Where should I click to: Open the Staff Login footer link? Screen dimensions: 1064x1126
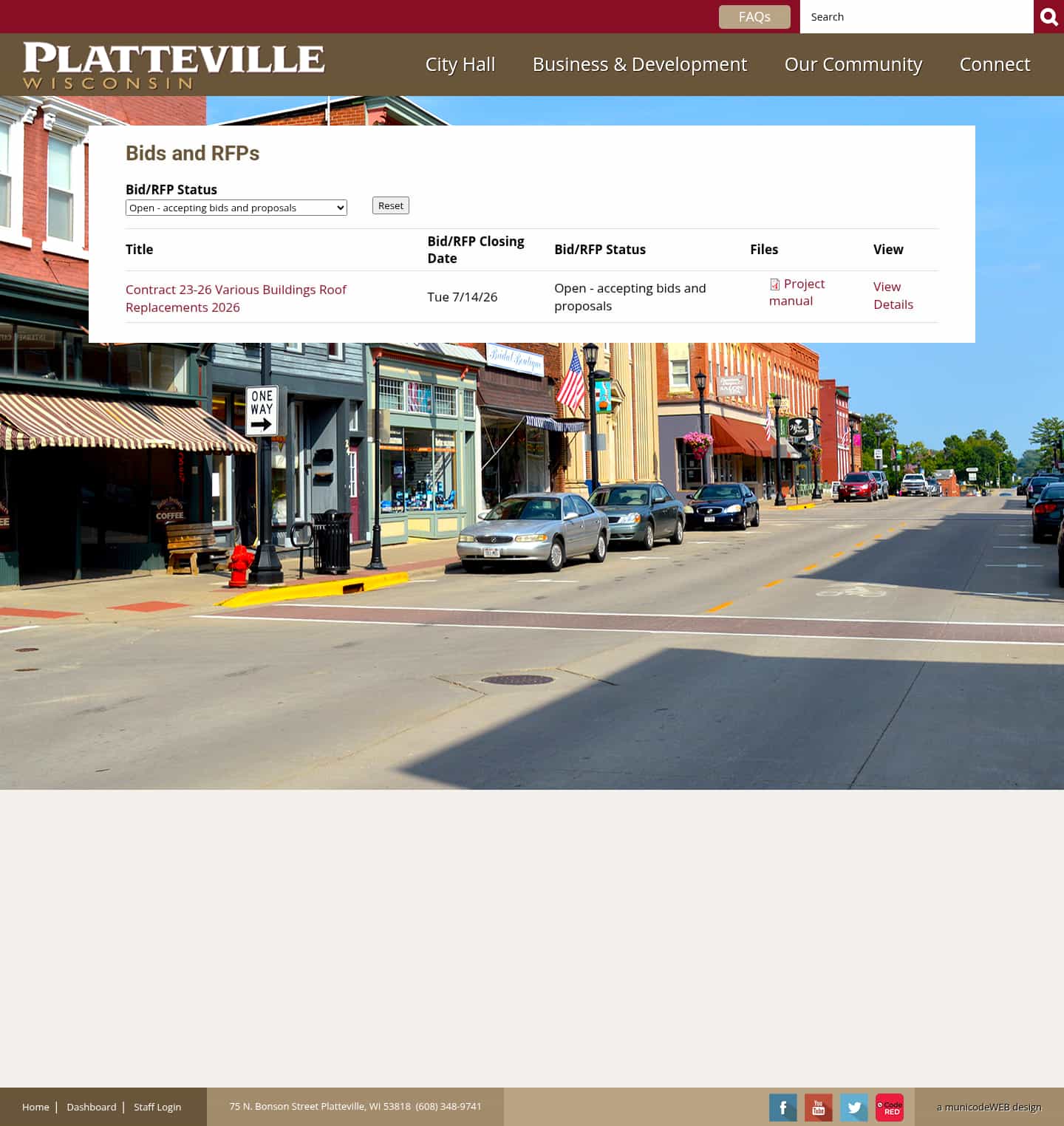point(157,1107)
